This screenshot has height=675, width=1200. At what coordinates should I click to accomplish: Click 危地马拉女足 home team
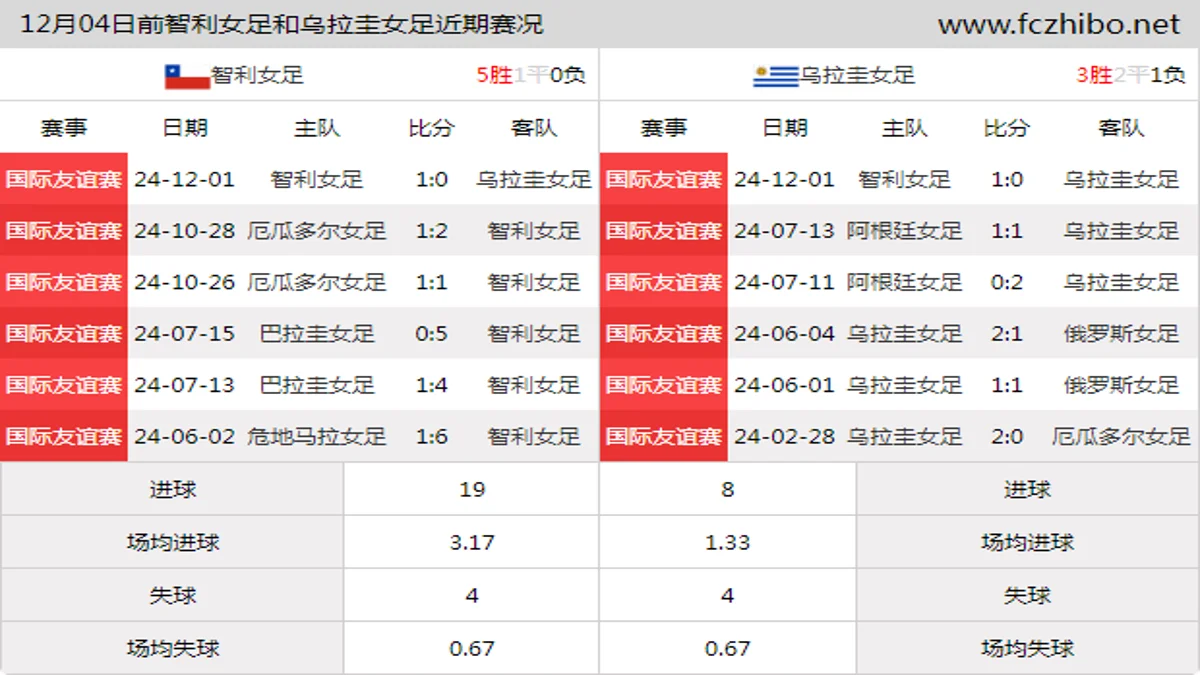click(317, 436)
